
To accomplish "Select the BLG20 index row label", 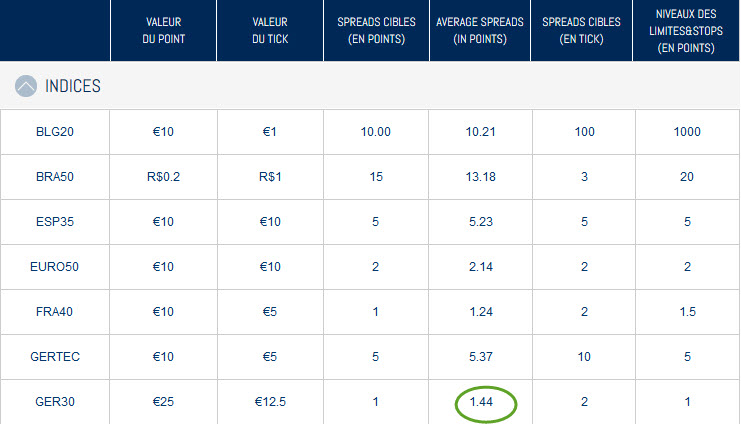I will [55, 129].
